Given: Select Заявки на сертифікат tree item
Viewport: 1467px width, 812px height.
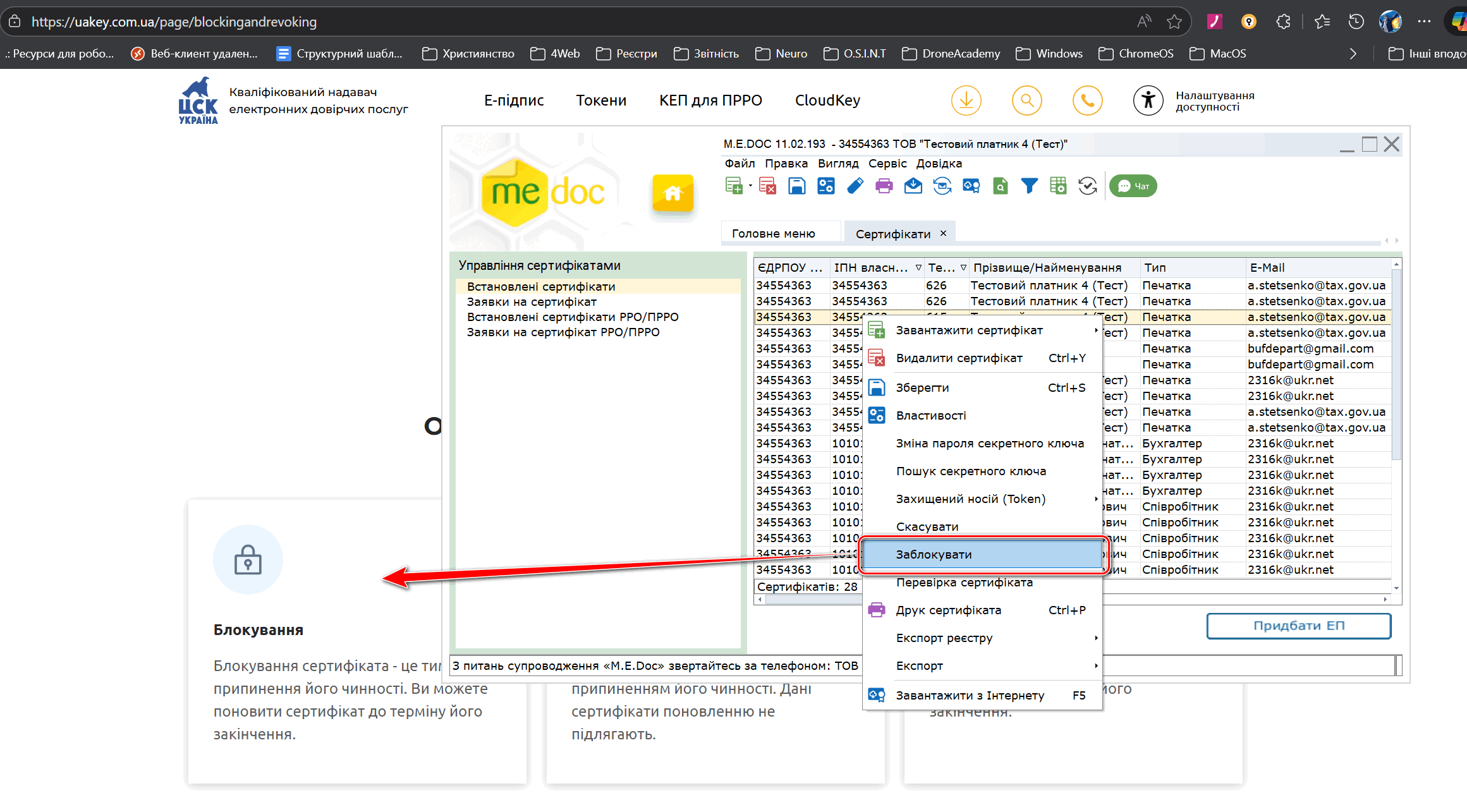Looking at the screenshot, I should pos(531,302).
